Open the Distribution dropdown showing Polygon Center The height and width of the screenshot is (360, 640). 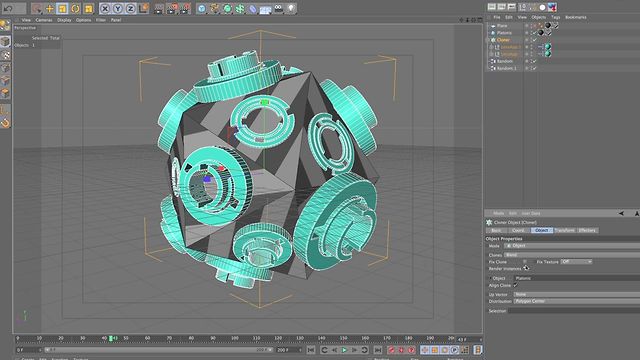tap(576, 301)
